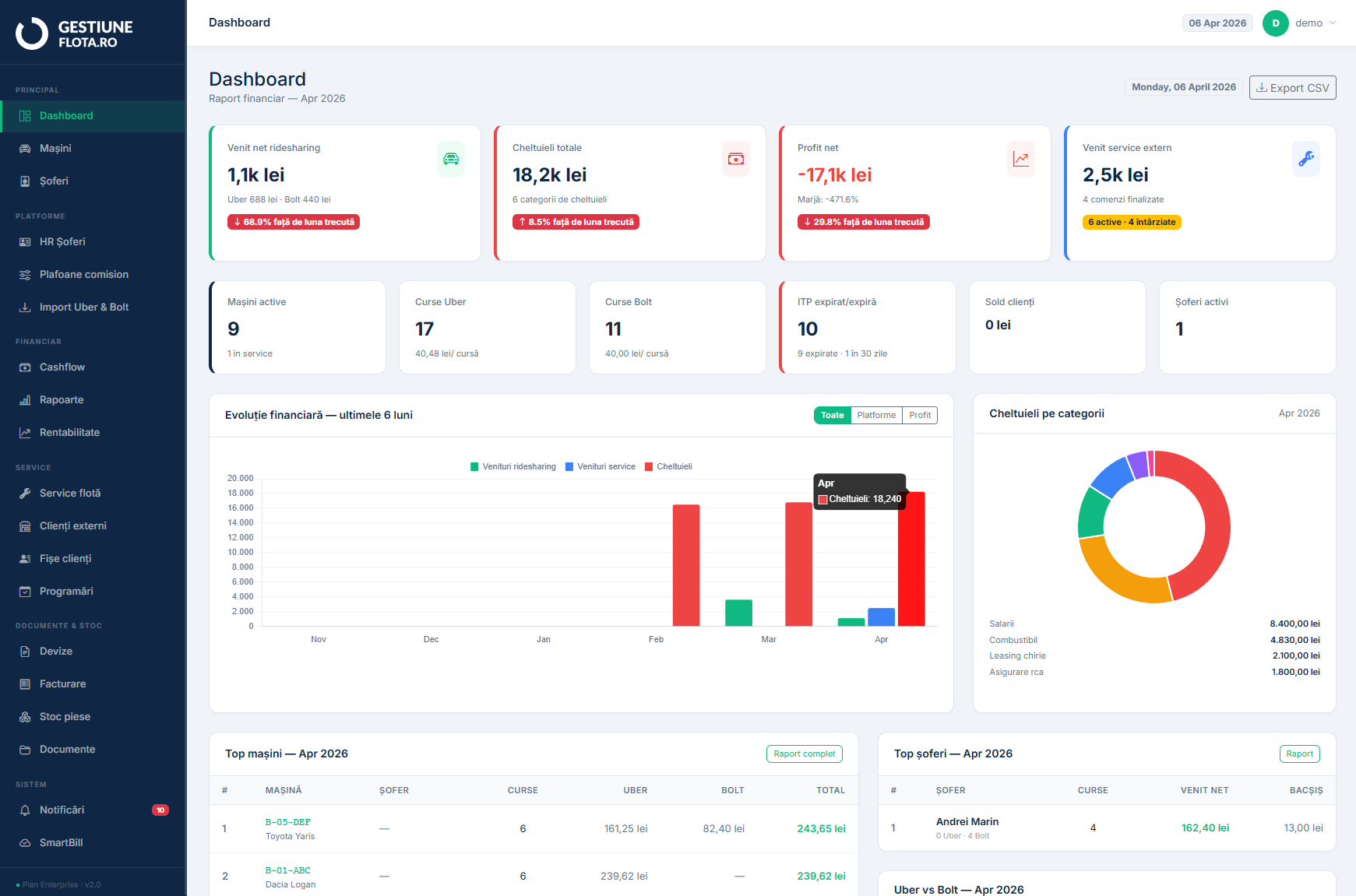Click the Mașini active stat card

(298, 328)
